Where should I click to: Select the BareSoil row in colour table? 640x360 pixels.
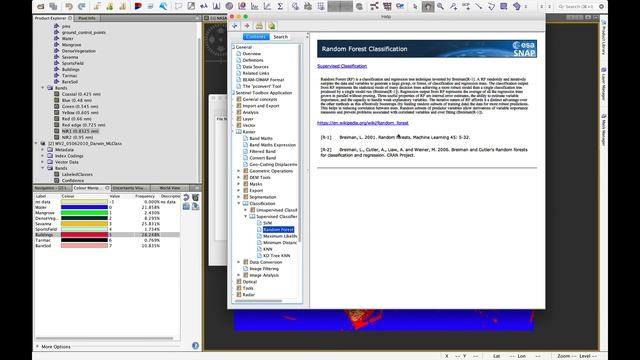point(107,246)
